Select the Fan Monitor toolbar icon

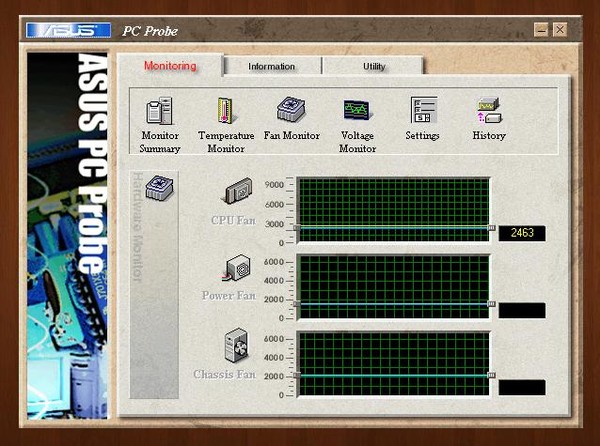[x=291, y=109]
